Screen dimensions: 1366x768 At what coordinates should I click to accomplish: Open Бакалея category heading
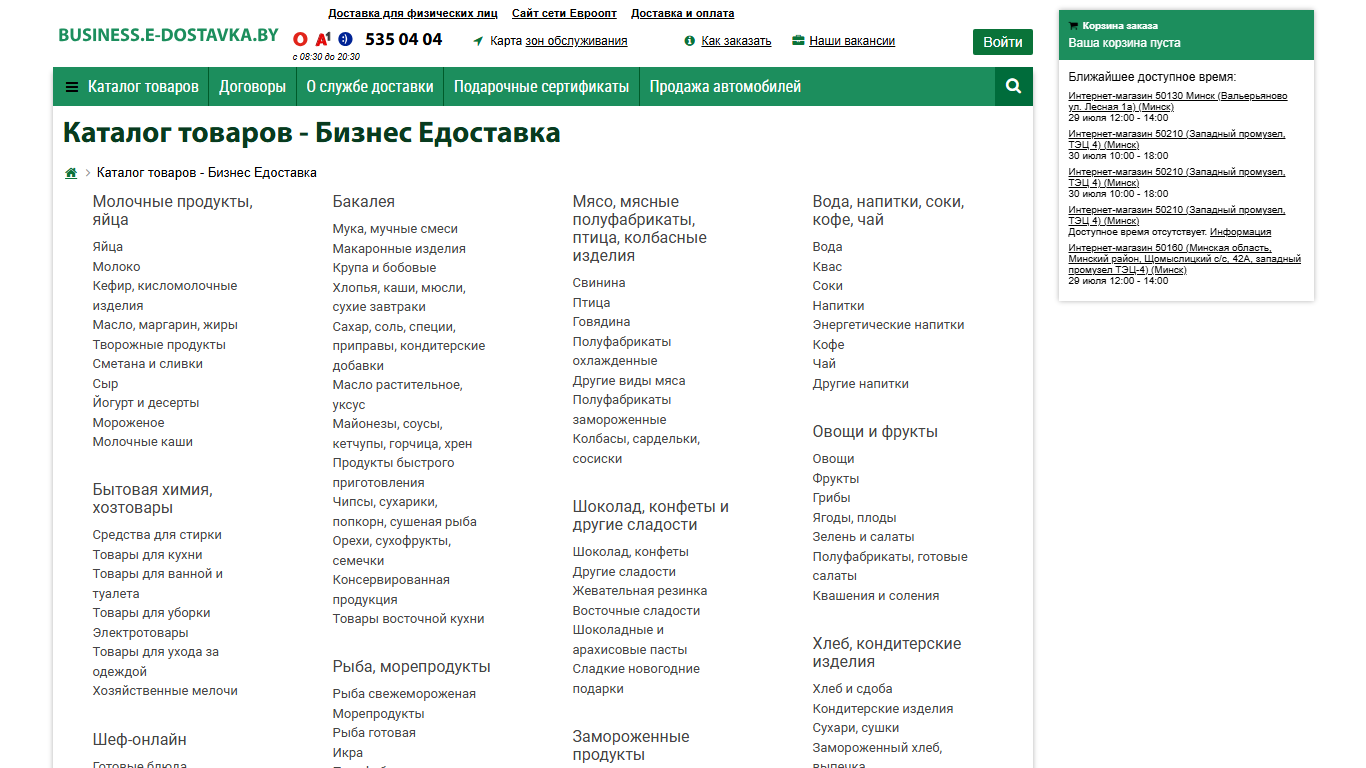point(364,202)
